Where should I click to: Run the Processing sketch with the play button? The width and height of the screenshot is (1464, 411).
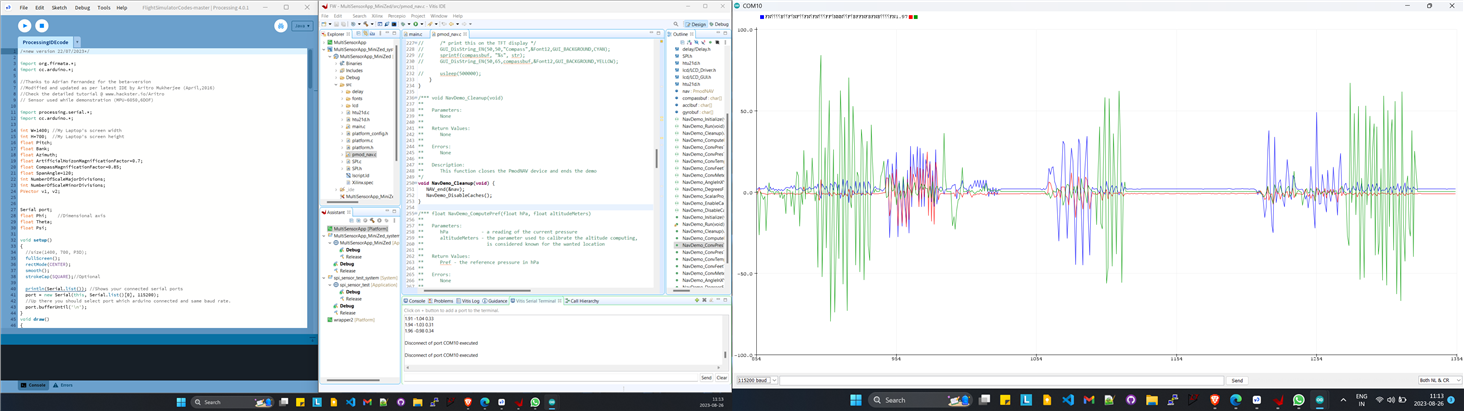[x=25, y=26]
